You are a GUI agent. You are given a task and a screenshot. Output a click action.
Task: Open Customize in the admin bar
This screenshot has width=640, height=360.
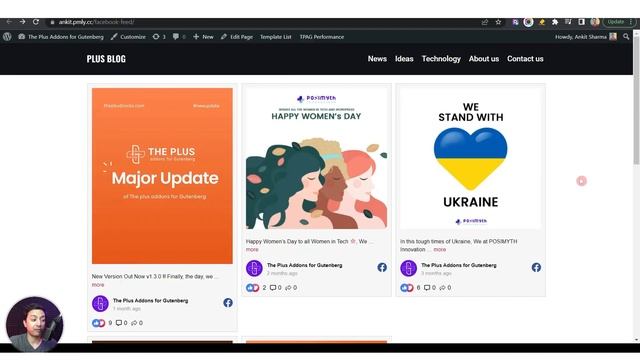pyautogui.click(x=128, y=37)
